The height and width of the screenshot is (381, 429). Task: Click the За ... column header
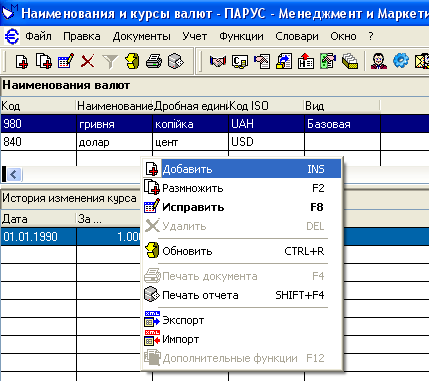(109, 219)
